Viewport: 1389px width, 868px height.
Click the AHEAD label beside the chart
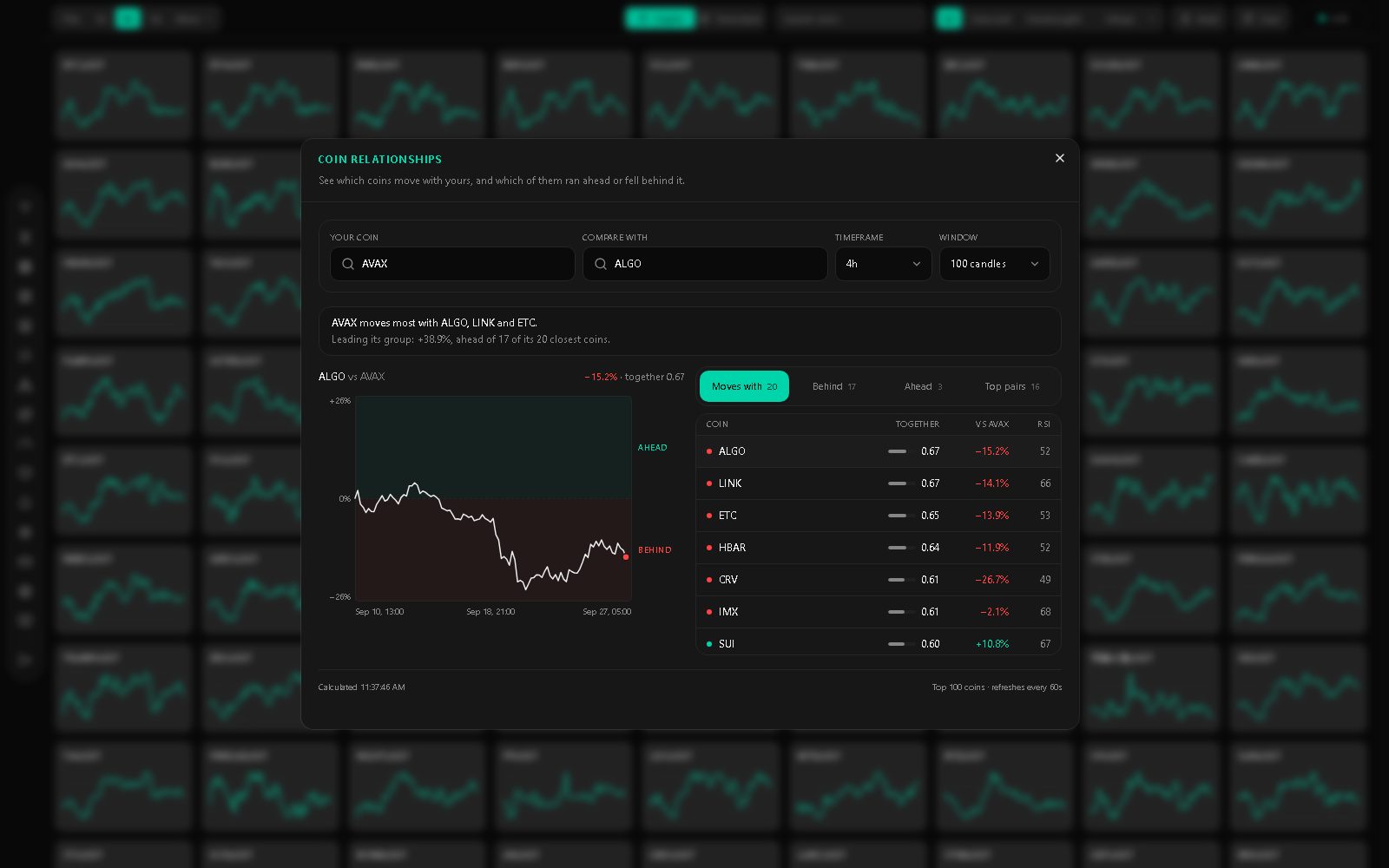pyautogui.click(x=653, y=448)
